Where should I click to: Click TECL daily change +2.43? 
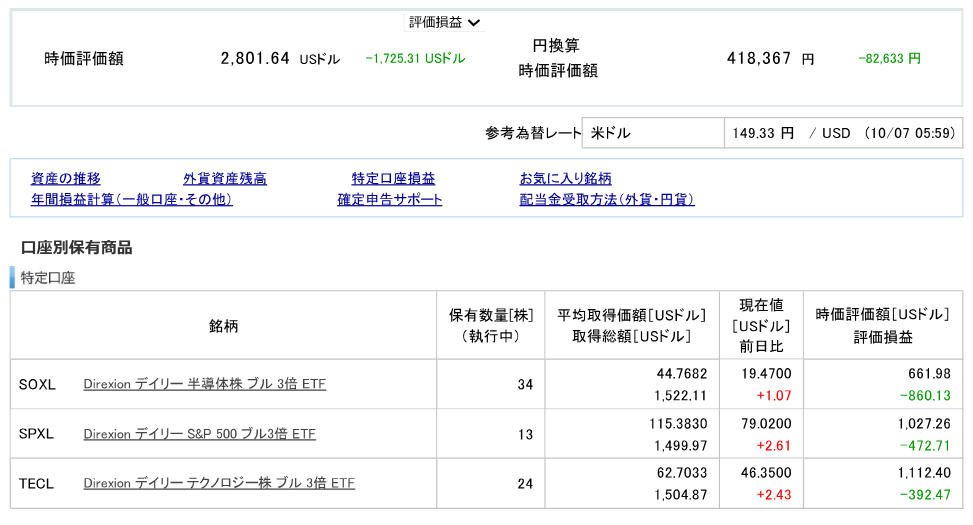coord(774,495)
